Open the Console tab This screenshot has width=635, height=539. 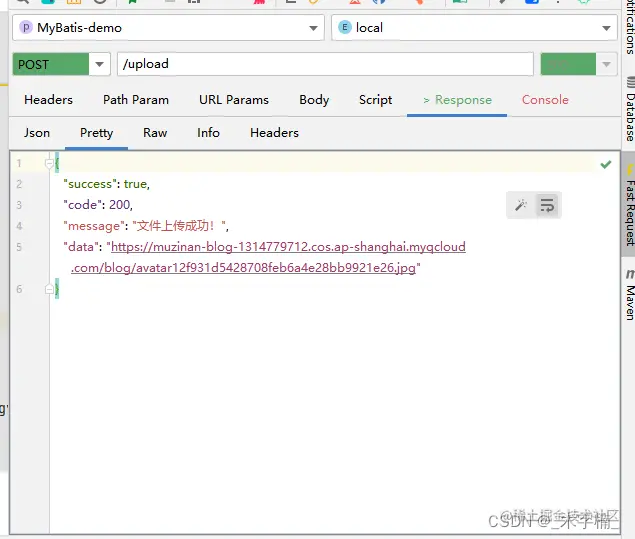(545, 100)
